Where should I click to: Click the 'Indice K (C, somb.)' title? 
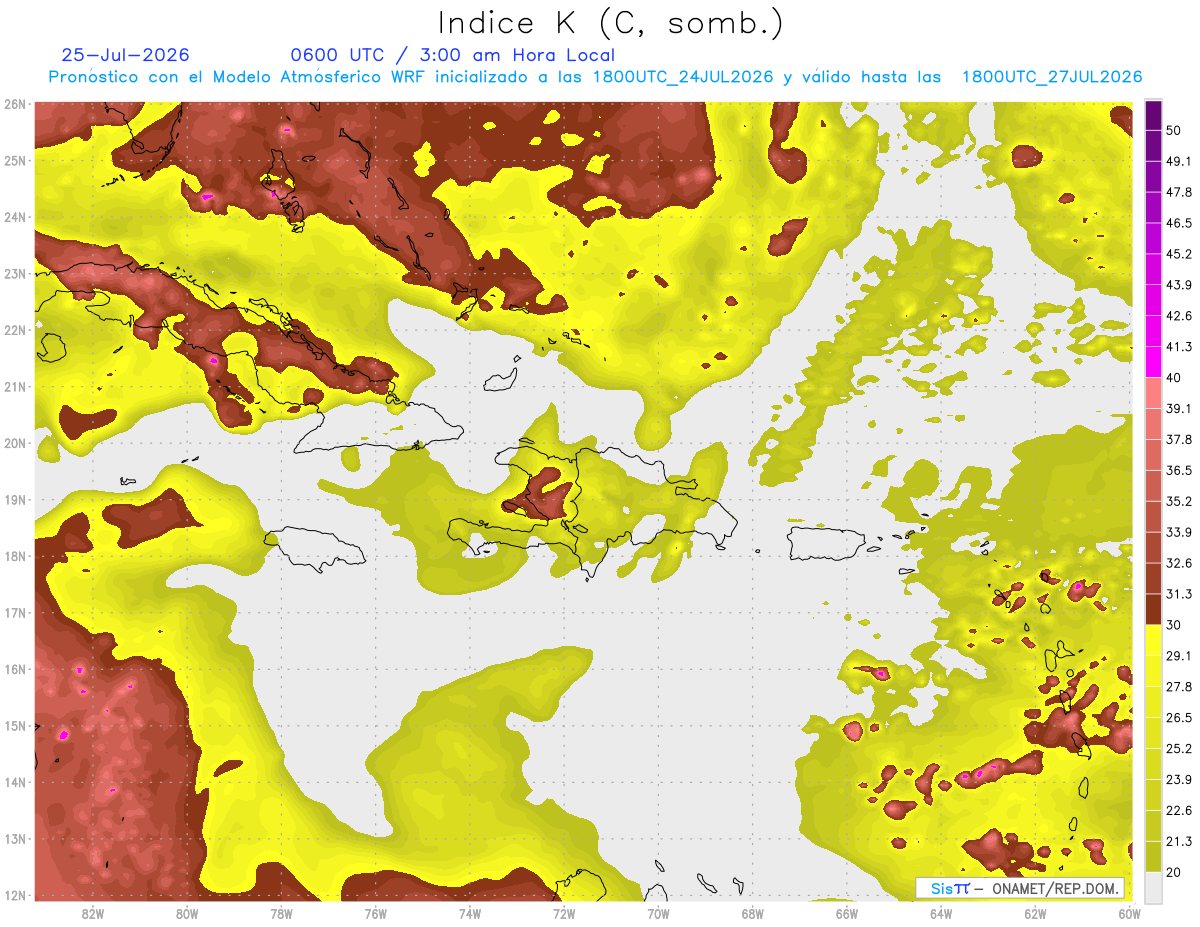click(610, 23)
